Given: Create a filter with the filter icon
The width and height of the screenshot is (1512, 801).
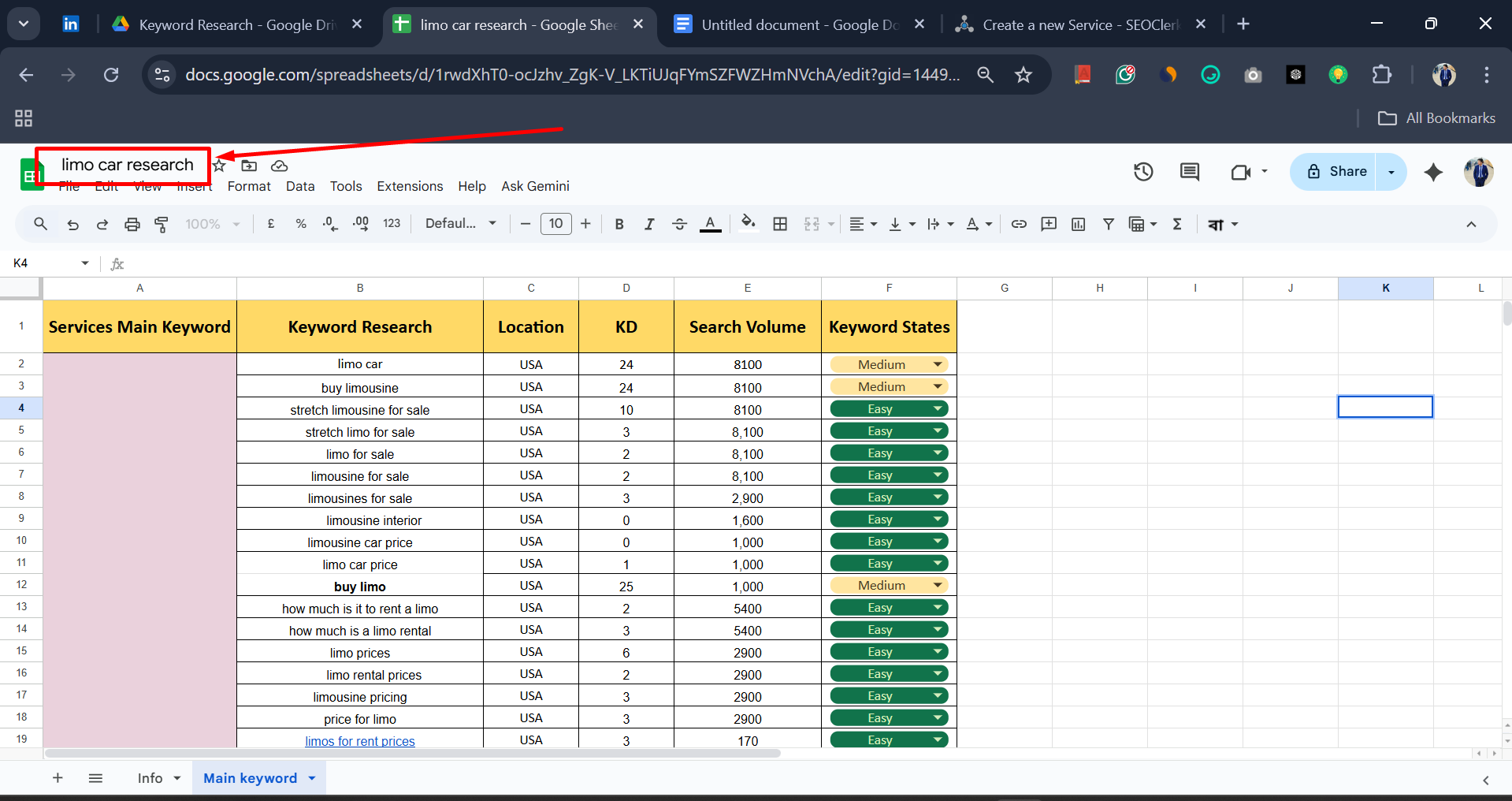Looking at the screenshot, I should pos(1109,224).
